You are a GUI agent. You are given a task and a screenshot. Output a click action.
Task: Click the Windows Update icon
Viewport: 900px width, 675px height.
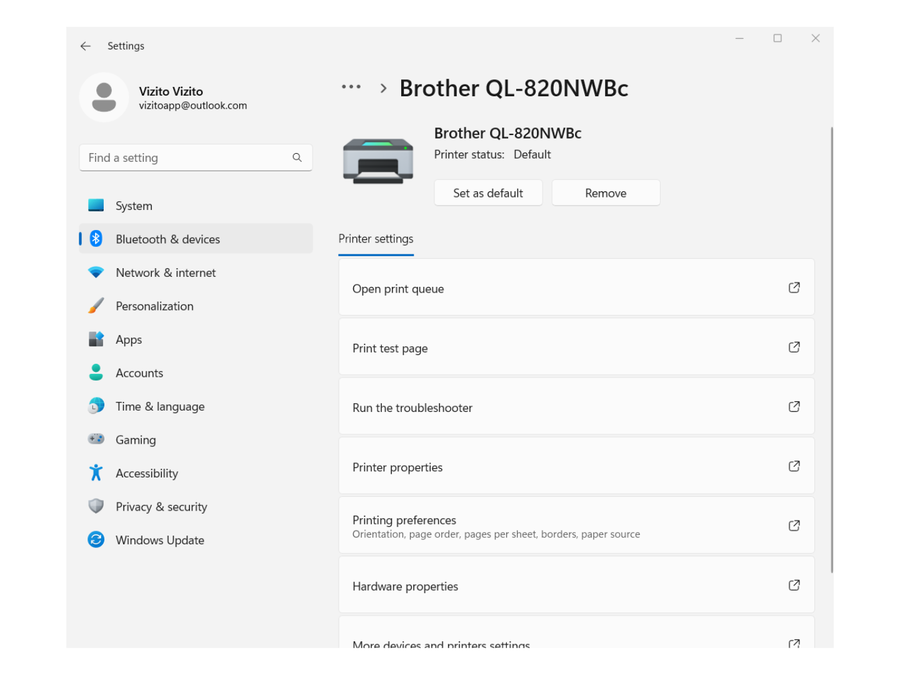96,540
